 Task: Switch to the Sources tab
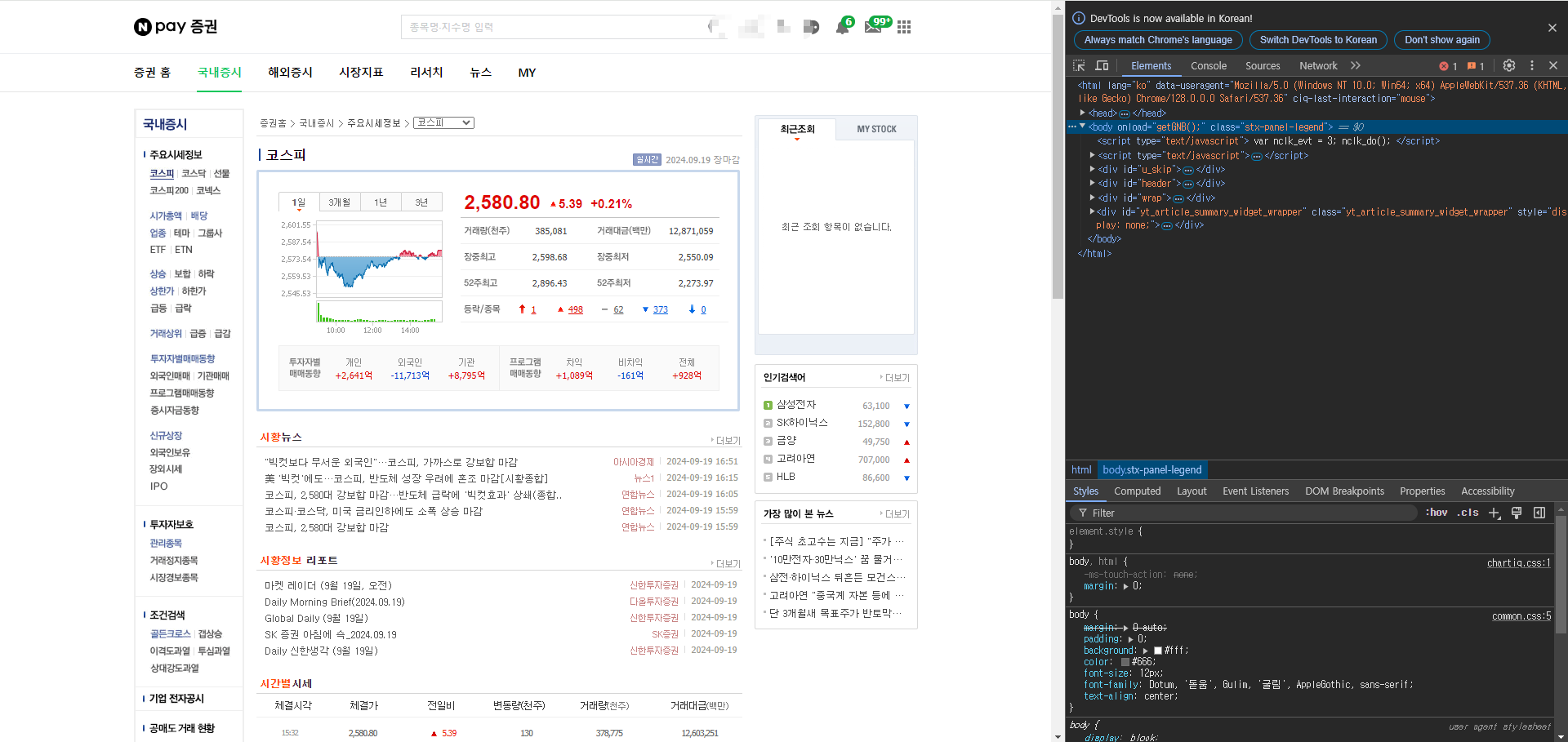pyautogui.click(x=1263, y=66)
